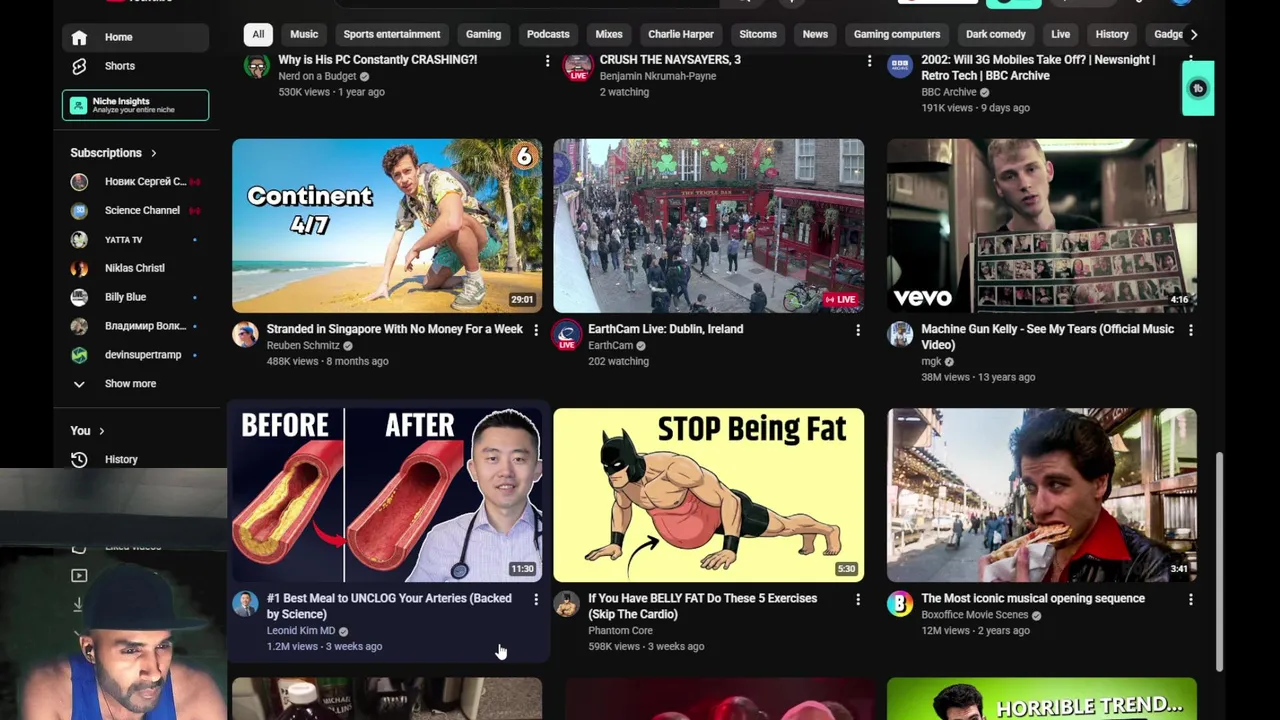Select the History filter chip
This screenshot has height=720, width=1280.
[1112, 34]
